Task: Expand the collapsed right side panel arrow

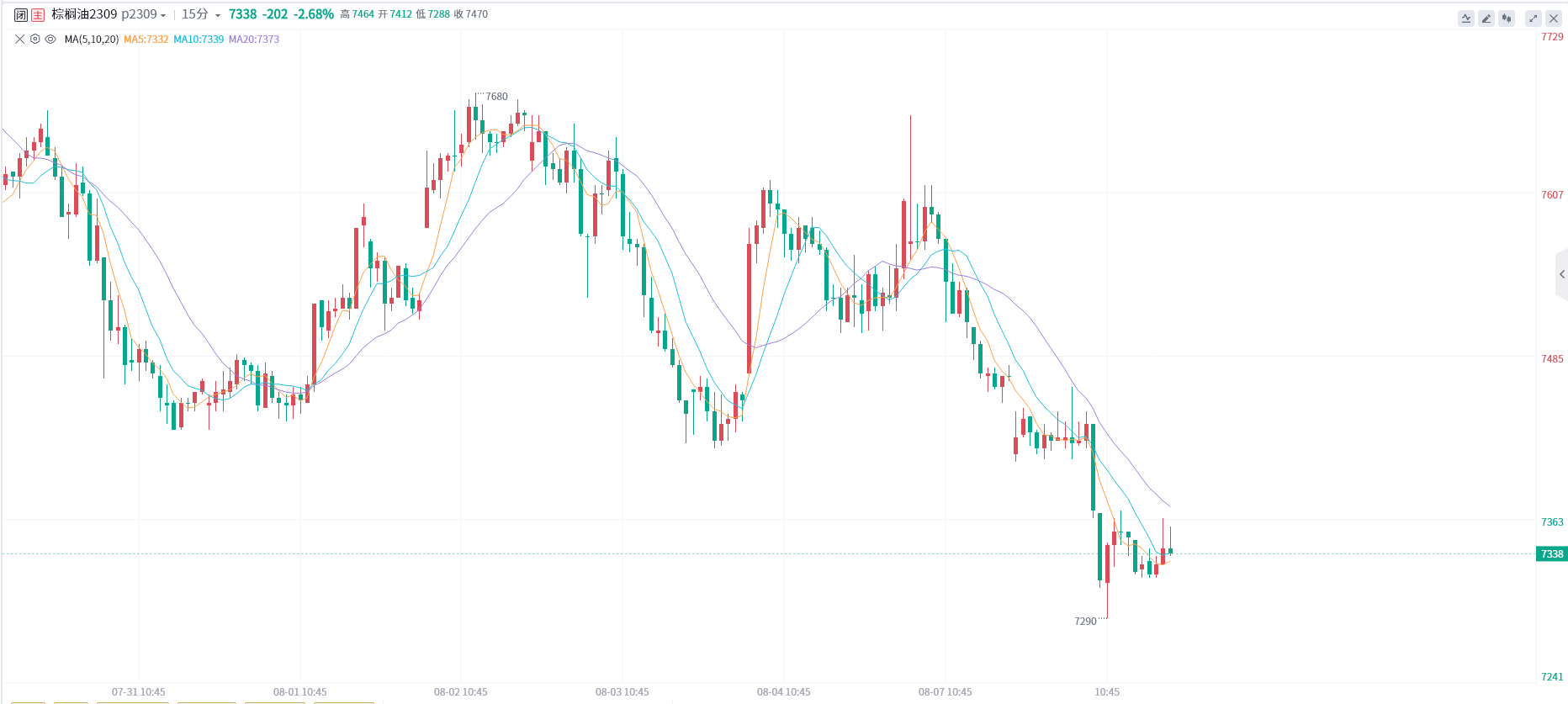Action: point(1562,274)
